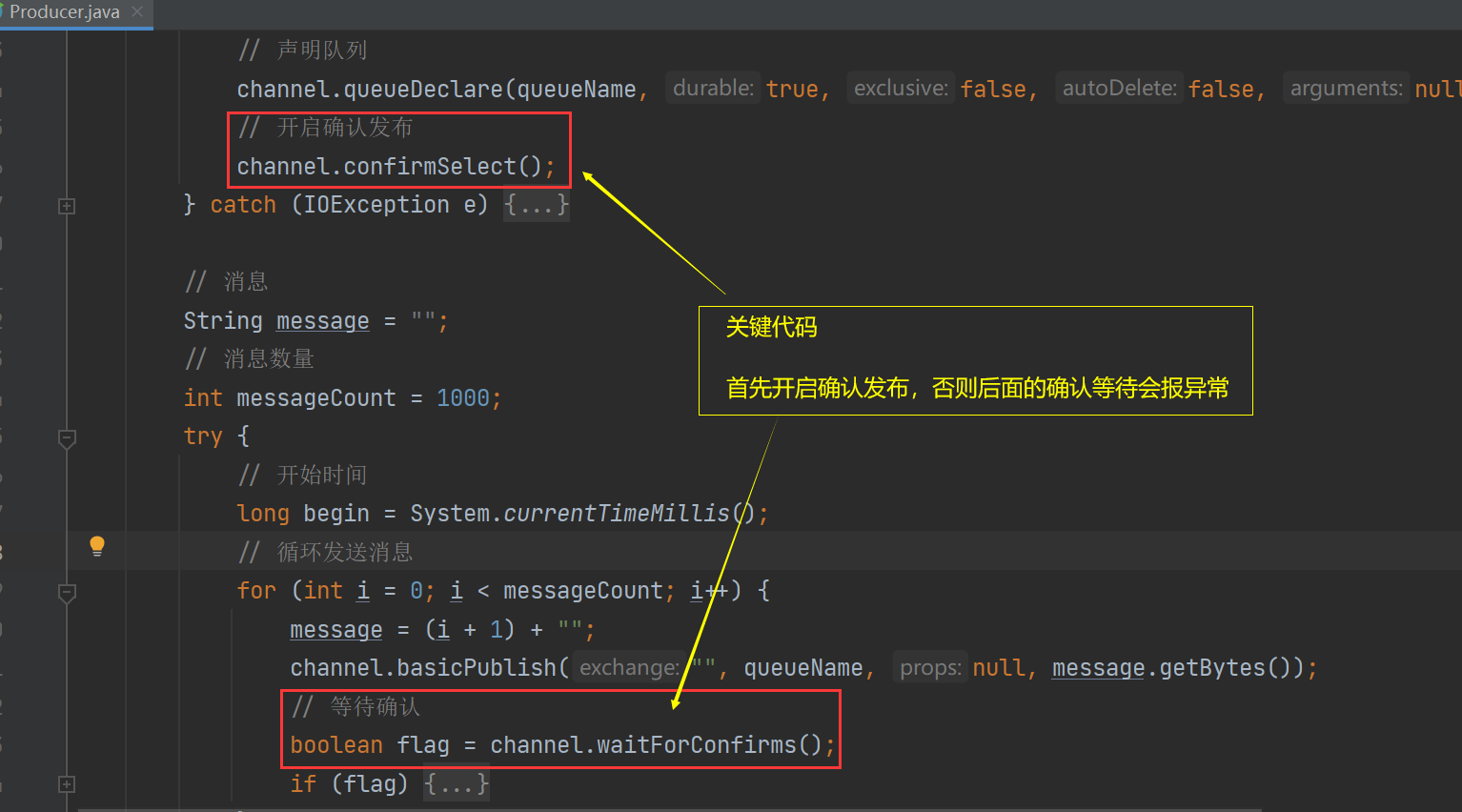Click the props: parameter hint
The height and width of the screenshot is (812, 1462).
(930, 668)
